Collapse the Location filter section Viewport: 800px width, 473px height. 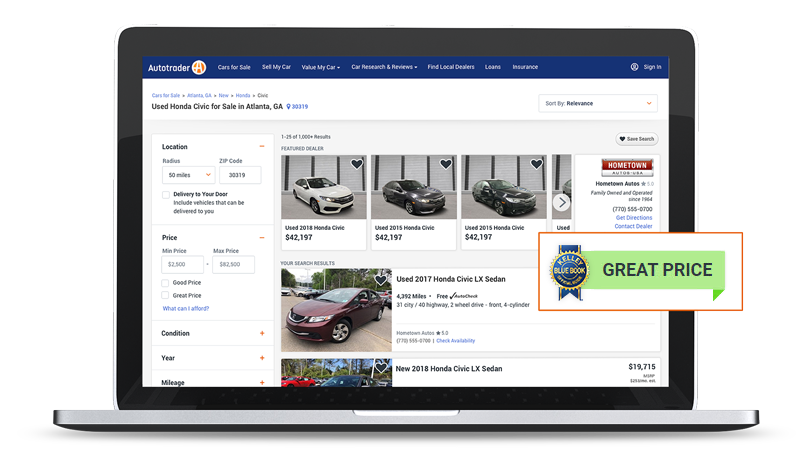[262, 146]
